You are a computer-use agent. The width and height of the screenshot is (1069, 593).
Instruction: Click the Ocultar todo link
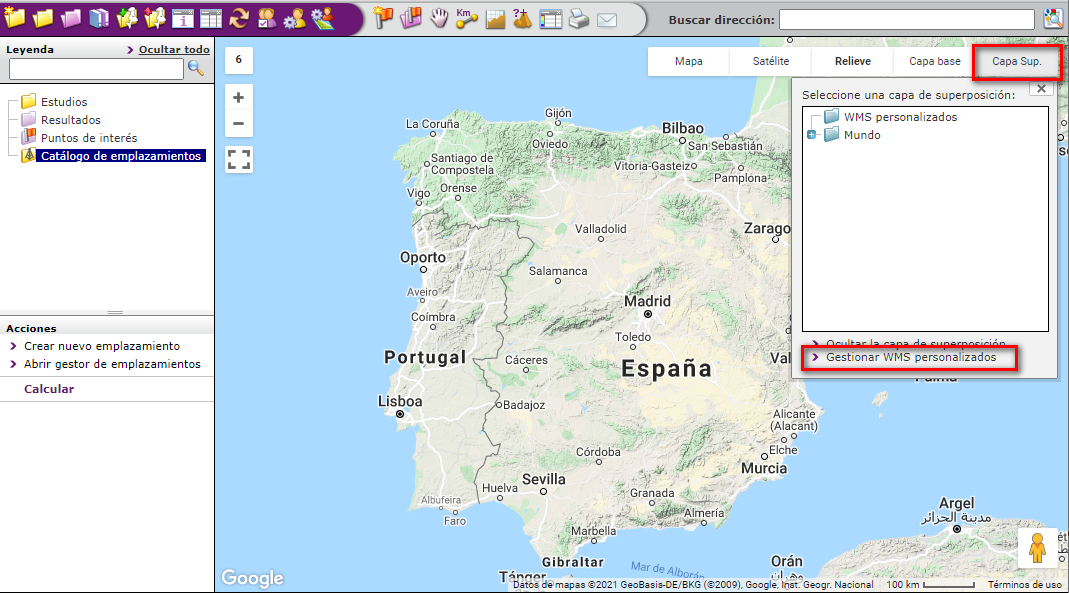[174, 49]
